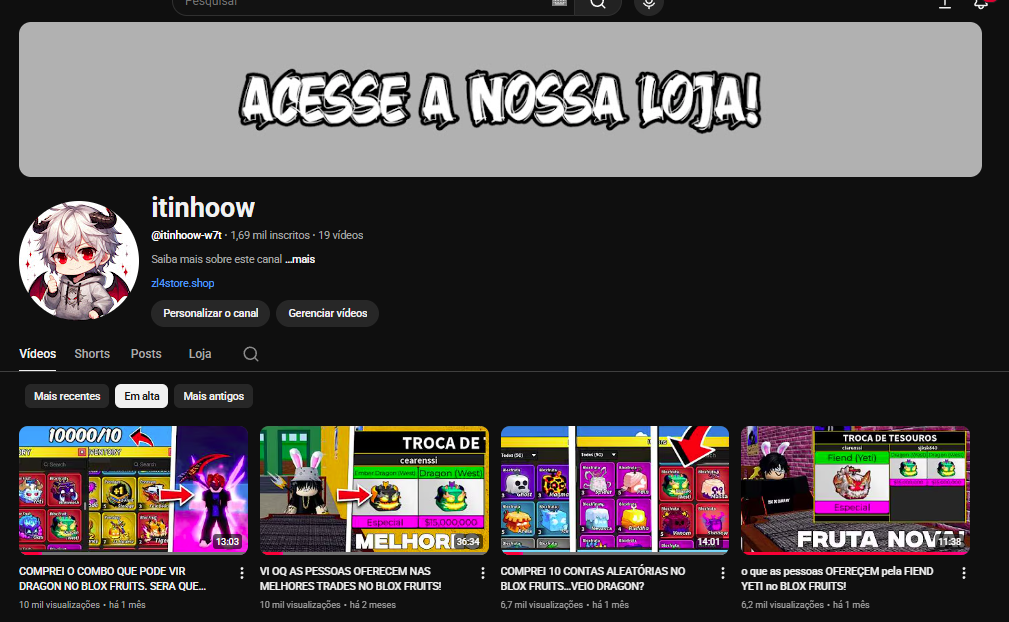The height and width of the screenshot is (622, 1009).
Task: Search channel with magnifier icon next to Loja
Action: 251,354
